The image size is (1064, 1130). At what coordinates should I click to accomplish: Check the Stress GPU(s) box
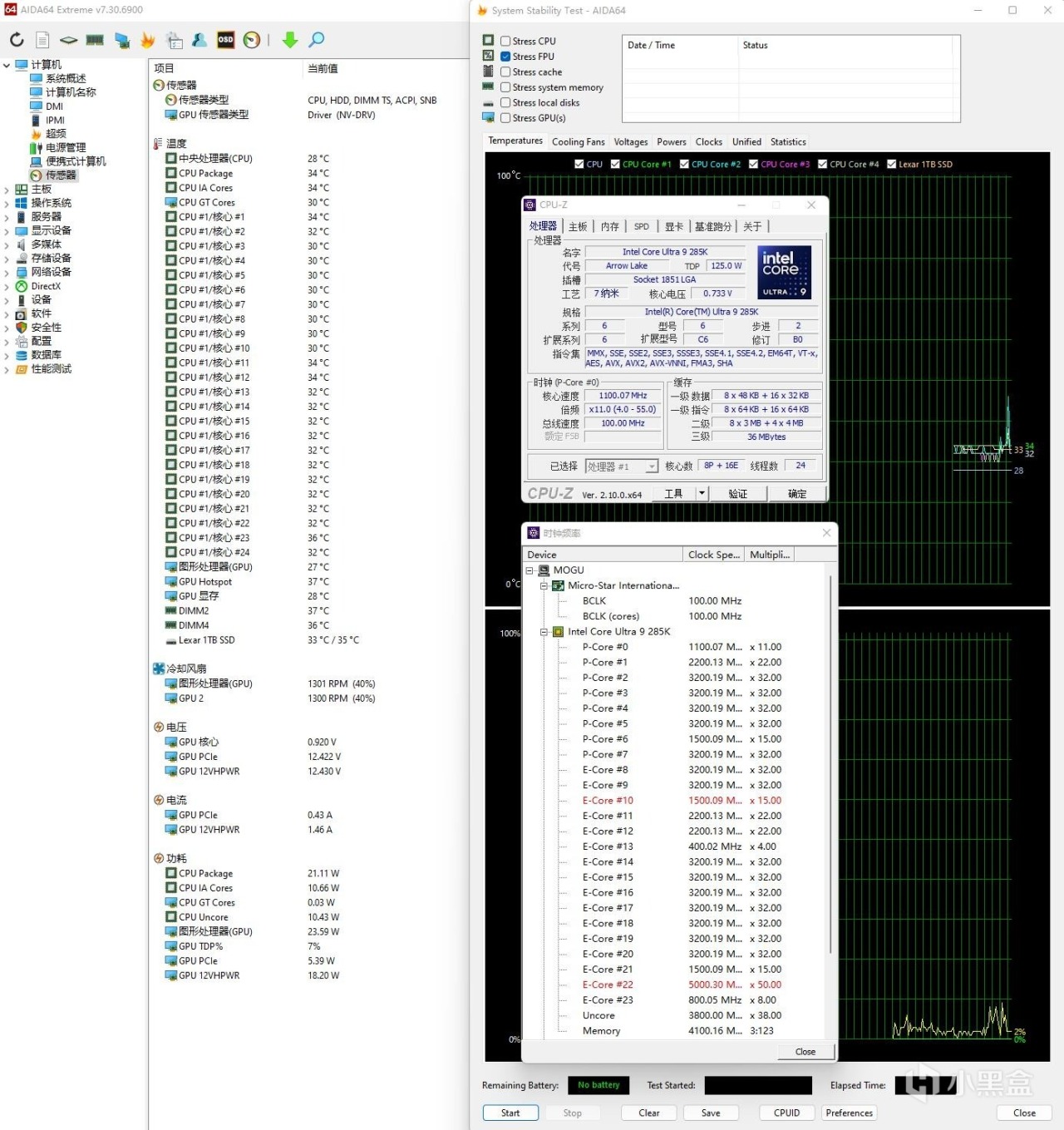pyautogui.click(x=505, y=118)
